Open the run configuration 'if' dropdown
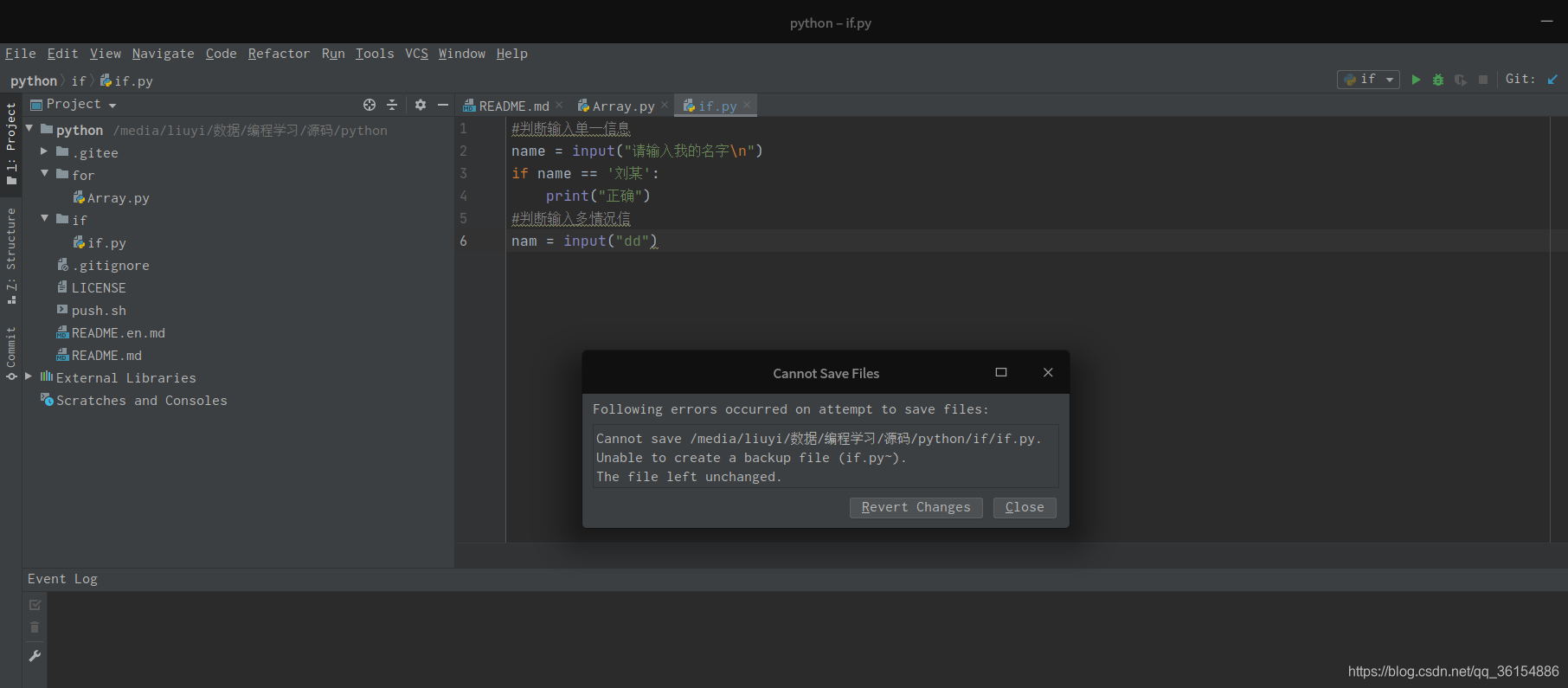Screen dimensions: 1568x688 pos(1368,80)
